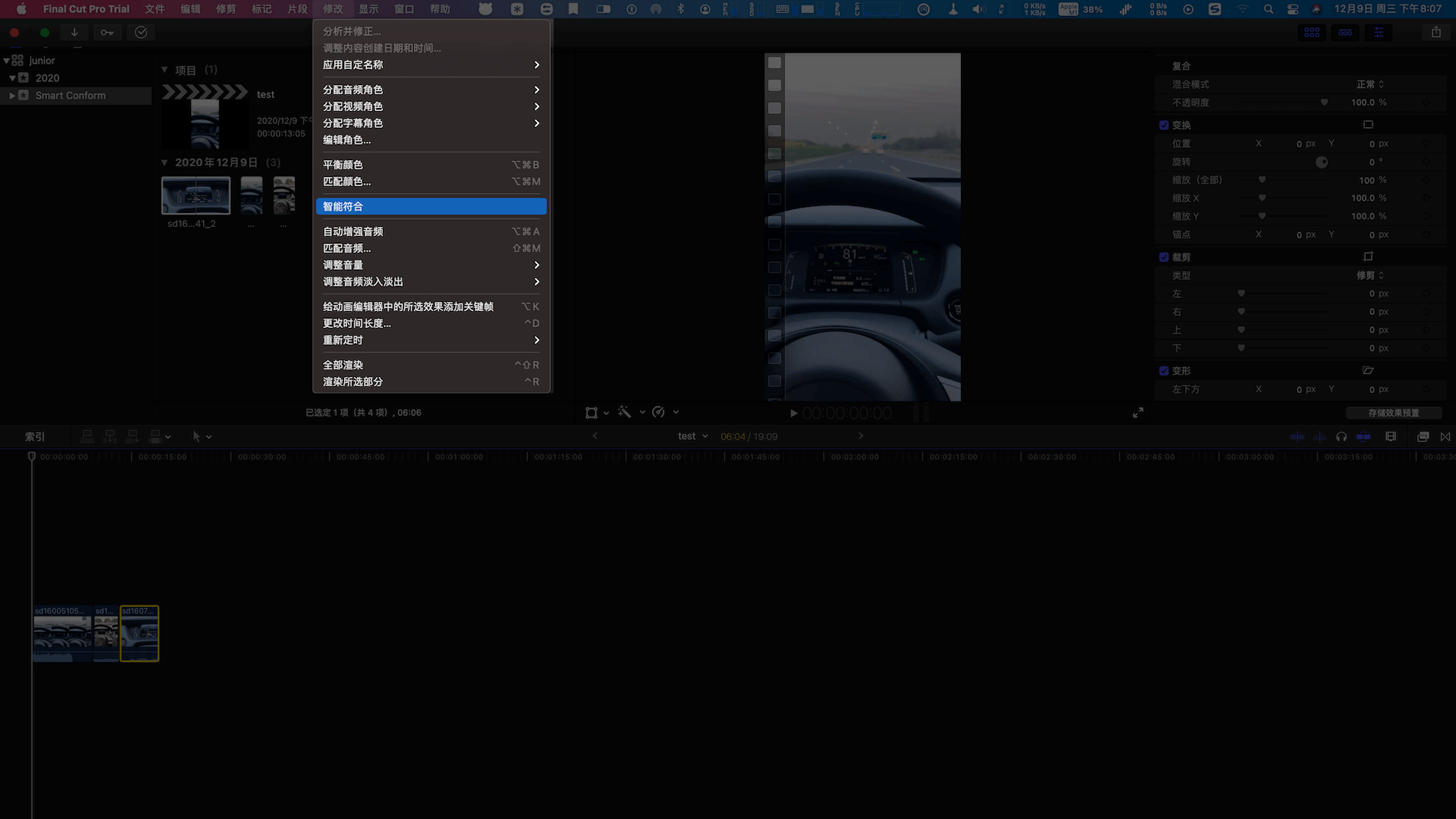Viewport: 1456px width, 819px height.
Task: Show background tasks checkmark icon
Action: point(141,32)
